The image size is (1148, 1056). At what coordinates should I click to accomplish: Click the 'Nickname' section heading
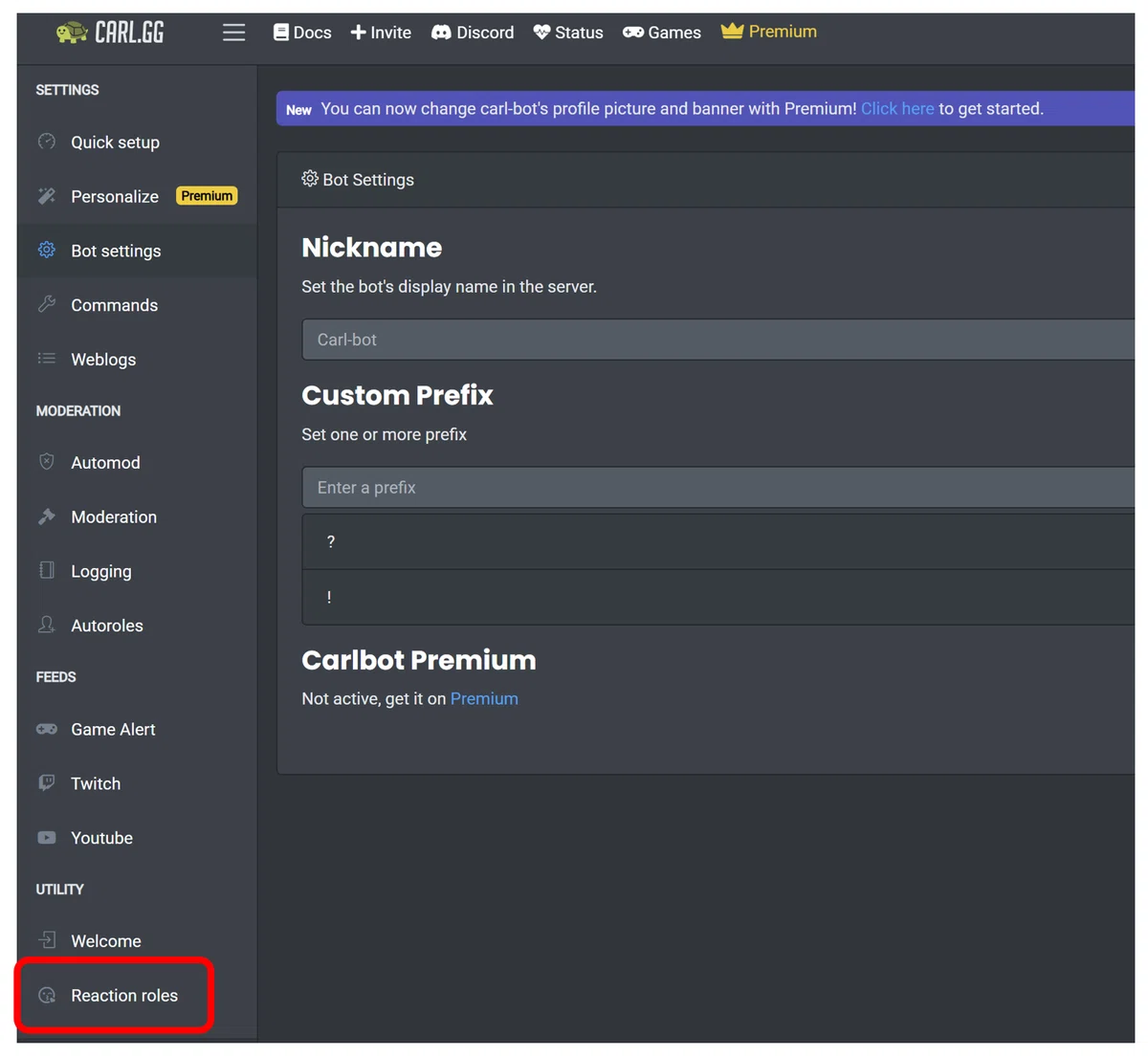coord(372,248)
